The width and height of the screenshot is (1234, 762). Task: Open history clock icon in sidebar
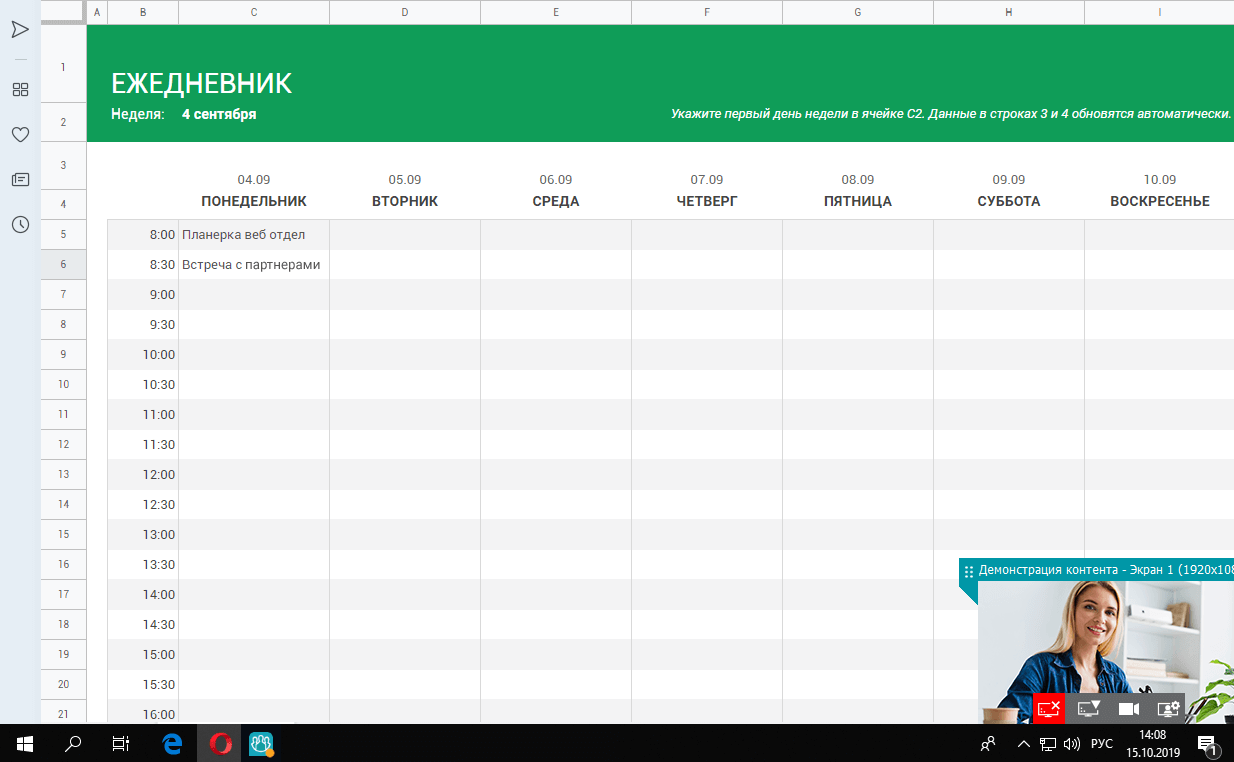point(20,225)
